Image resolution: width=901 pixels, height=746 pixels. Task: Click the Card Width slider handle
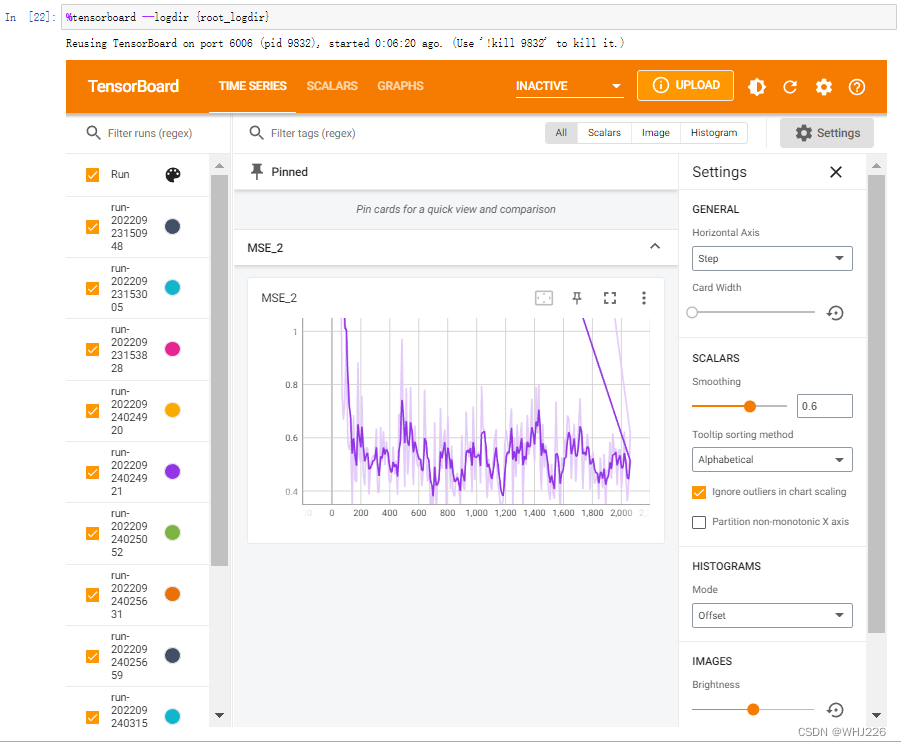(x=692, y=313)
